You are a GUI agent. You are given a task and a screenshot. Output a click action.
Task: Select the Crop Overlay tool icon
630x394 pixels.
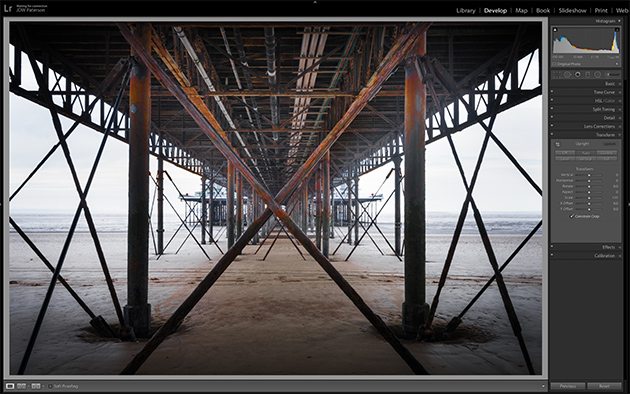click(557, 74)
